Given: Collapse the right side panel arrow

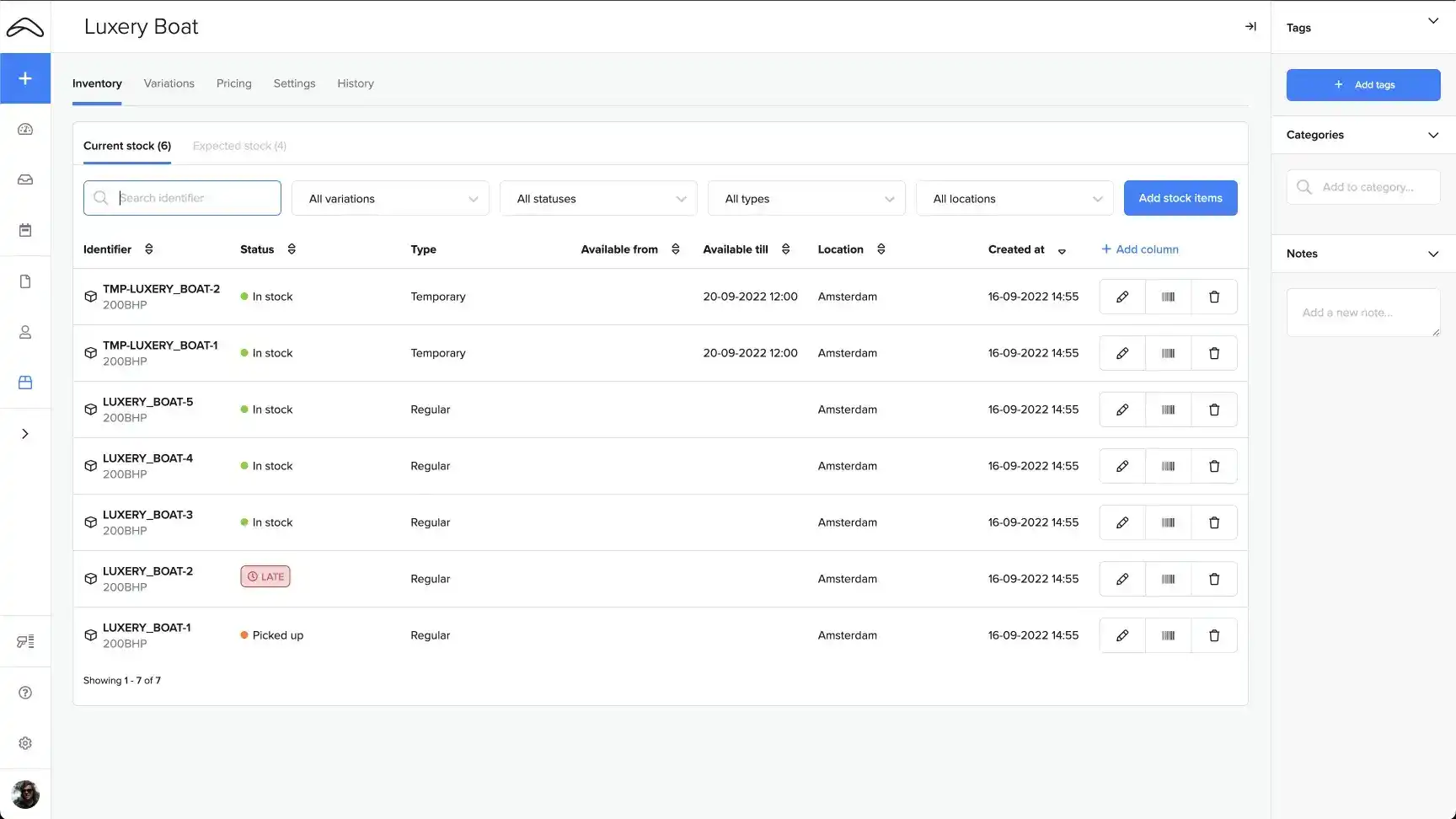Looking at the screenshot, I should pos(1250,27).
